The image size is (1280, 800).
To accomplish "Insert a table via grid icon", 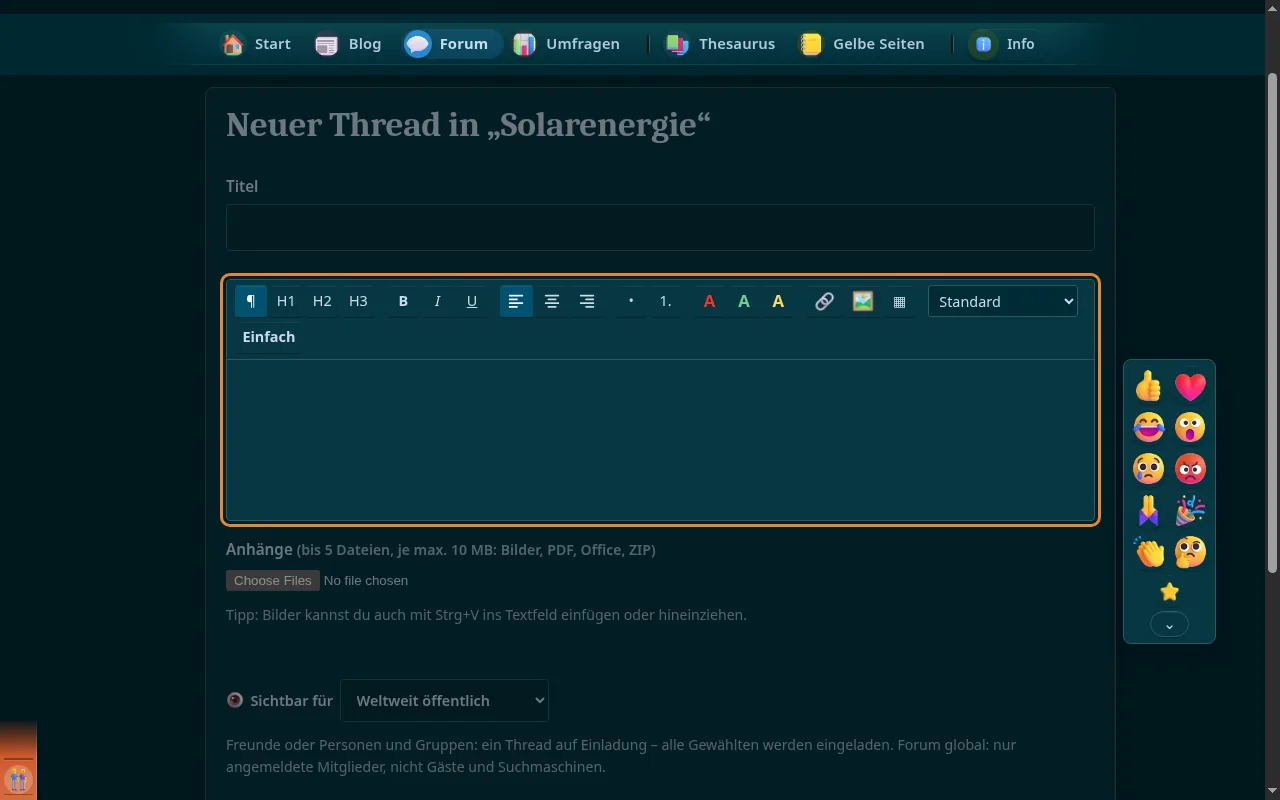I will click(899, 301).
